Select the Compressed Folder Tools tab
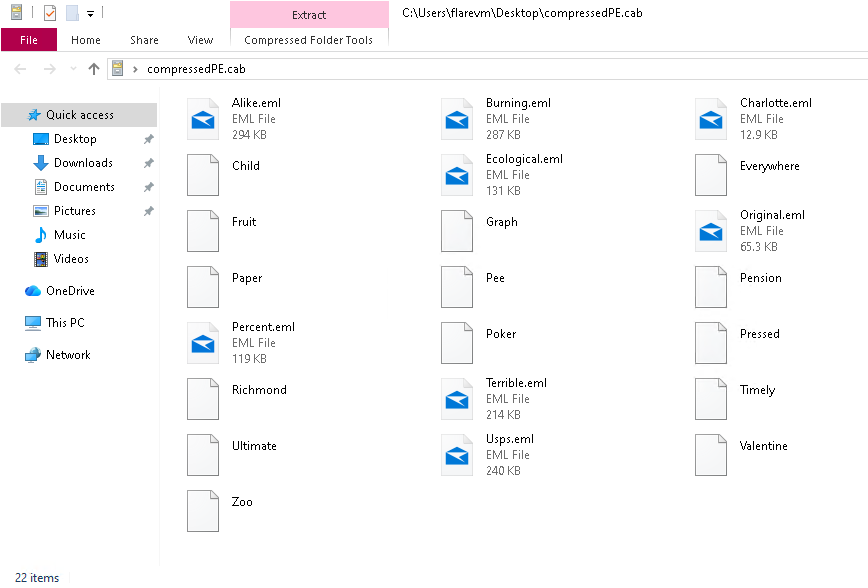Image resolution: width=868 pixels, height=588 pixels. [308, 40]
